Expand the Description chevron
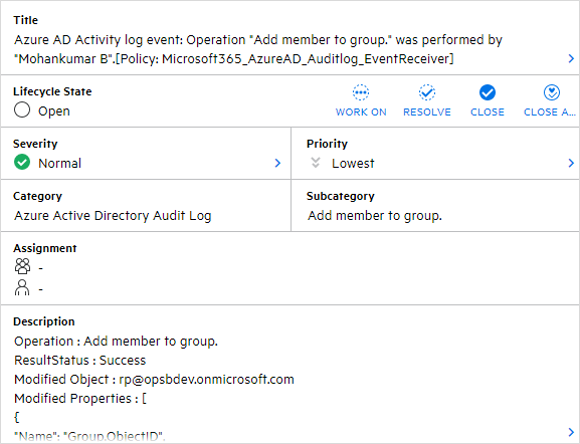This screenshot has width=580, height=444. 571,432
